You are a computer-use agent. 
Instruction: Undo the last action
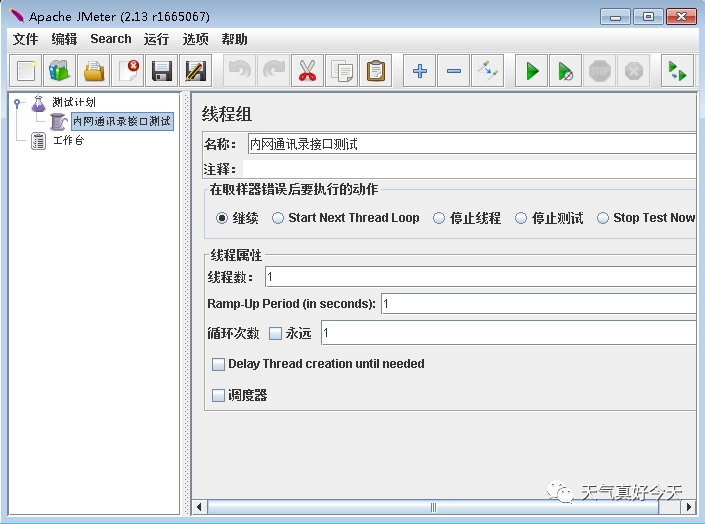click(x=240, y=71)
